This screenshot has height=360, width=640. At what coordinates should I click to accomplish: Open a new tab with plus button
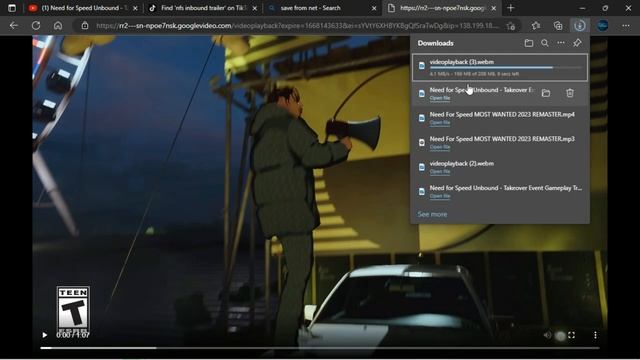(510, 8)
